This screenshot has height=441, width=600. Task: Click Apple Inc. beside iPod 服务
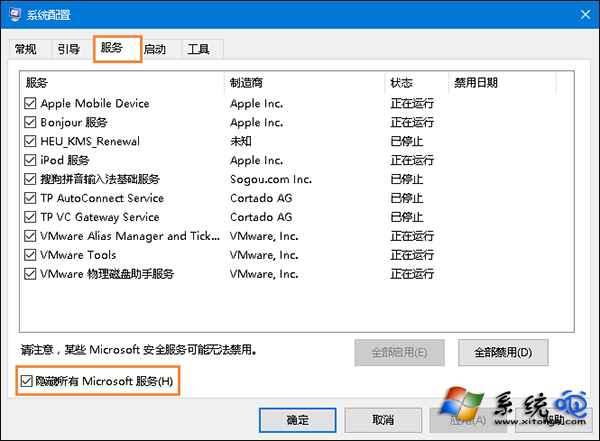(x=256, y=160)
